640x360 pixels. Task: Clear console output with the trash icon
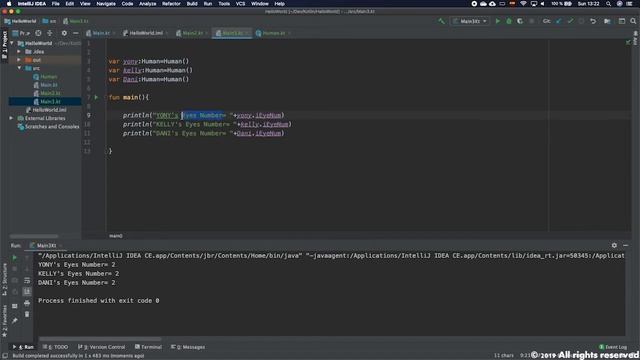[27, 314]
